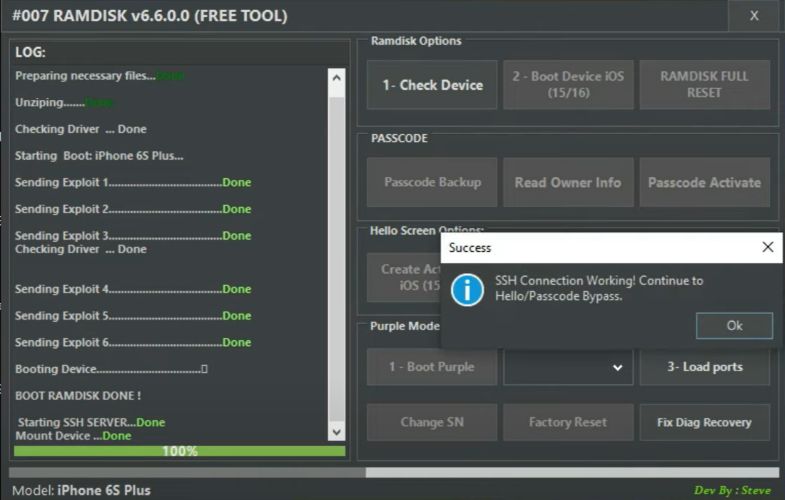Image resolution: width=785 pixels, height=500 pixels.
Task: Click RAMDISK FULL RESET button
Action: click(x=704, y=85)
